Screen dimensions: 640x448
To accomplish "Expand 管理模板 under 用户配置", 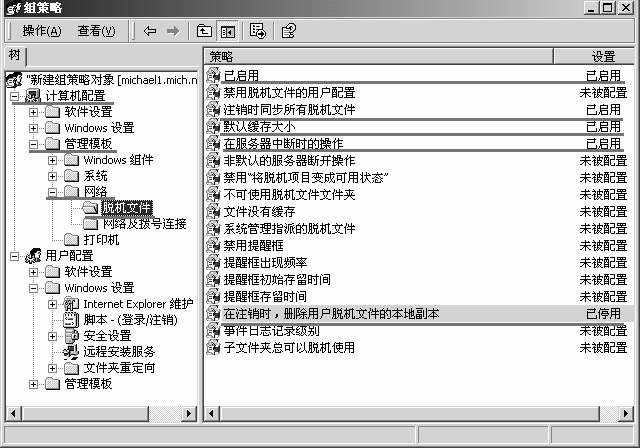I will (x=33, y=384).
